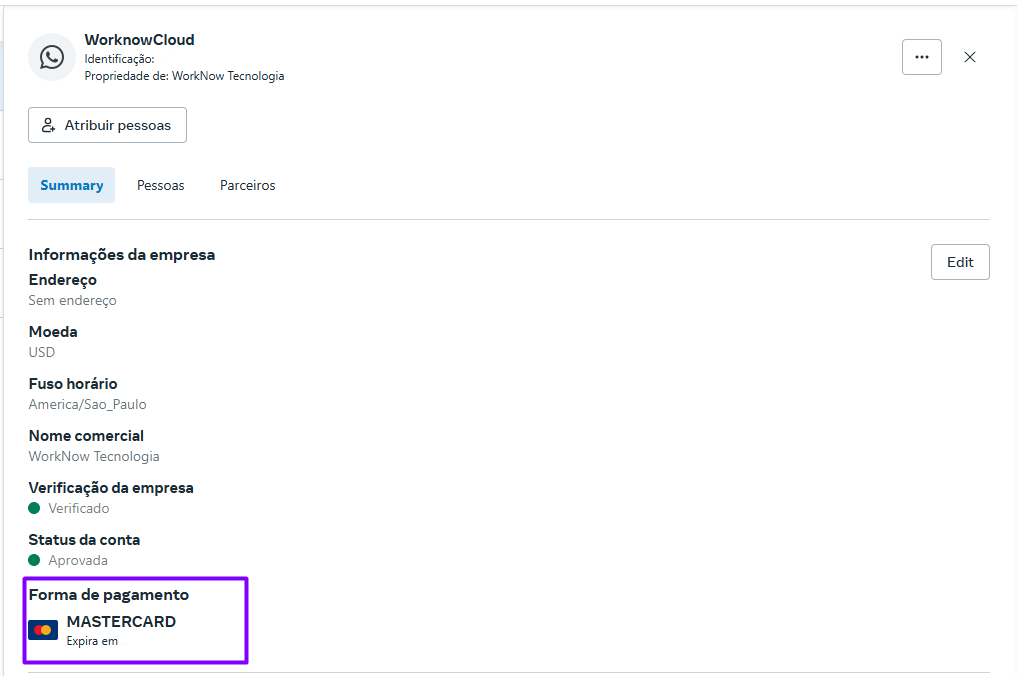Screen dimensions: 1017x676
Task: Click the Forma de pagamento heading
Action: click(109, 595)
